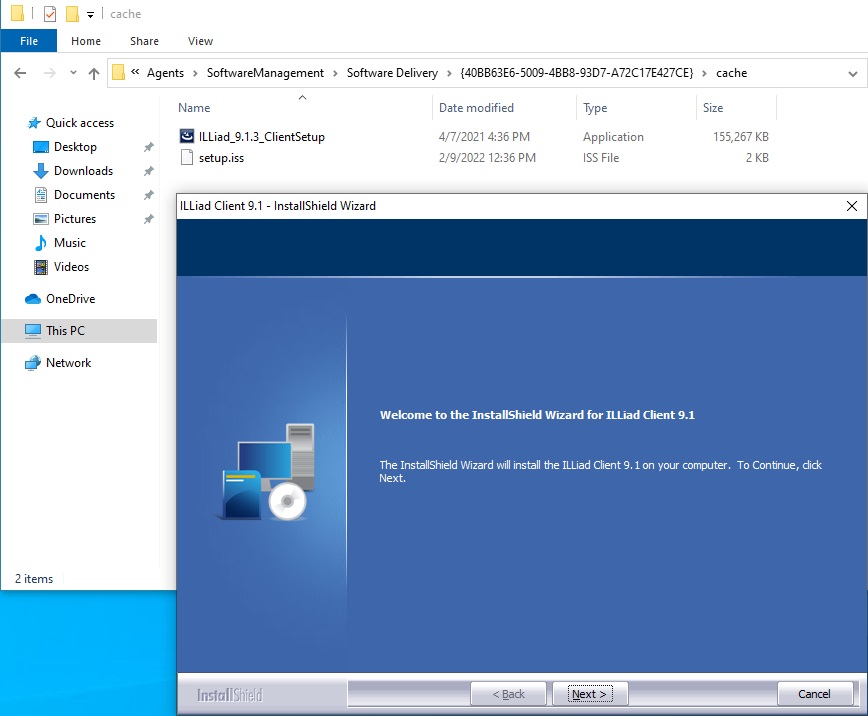Viewport: 868px width, 716px height.
Task: Click the pin icon beside Downloads
Action: (x=148, y=171)
